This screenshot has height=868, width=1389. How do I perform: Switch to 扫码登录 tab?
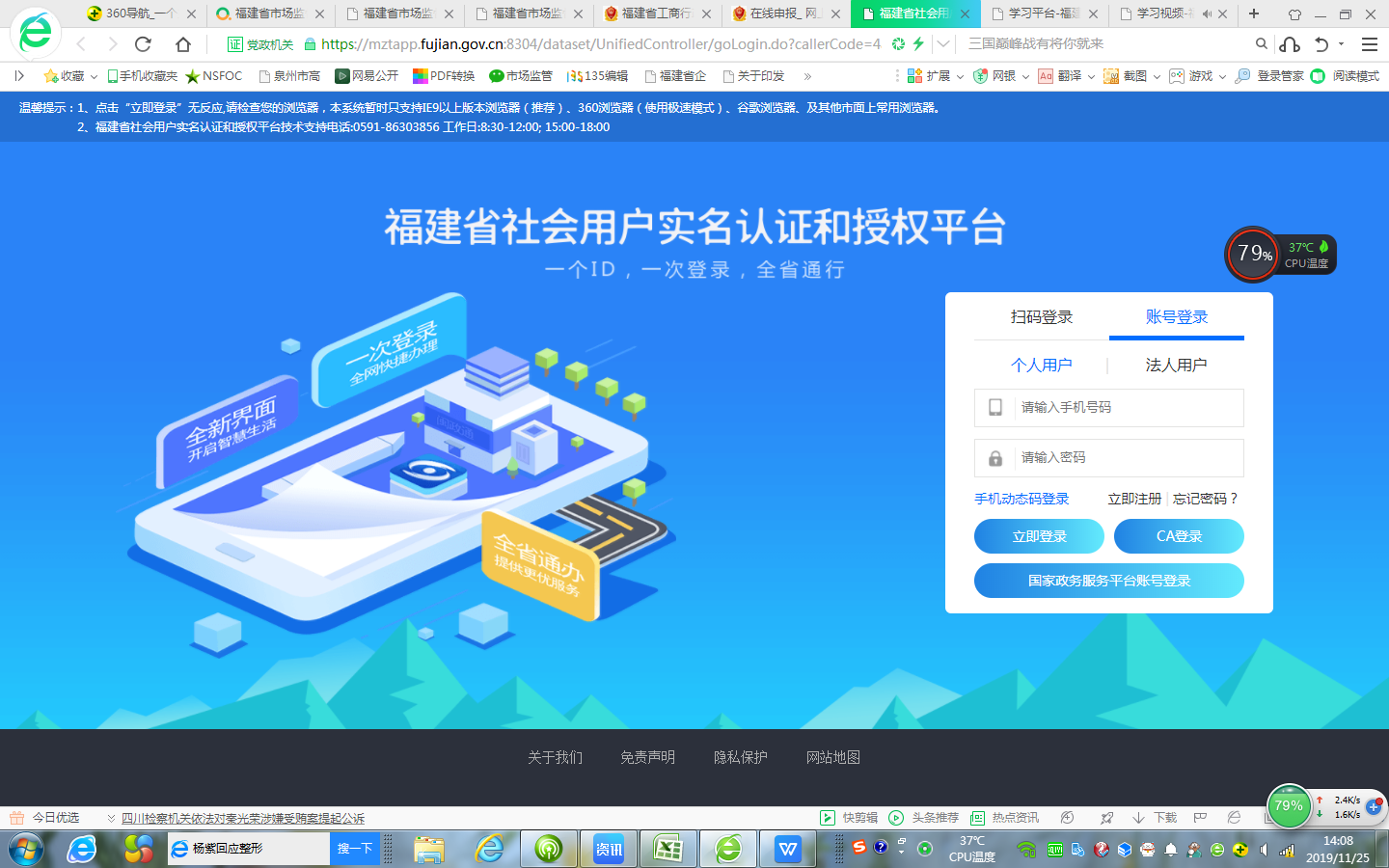click(1041, 317)
